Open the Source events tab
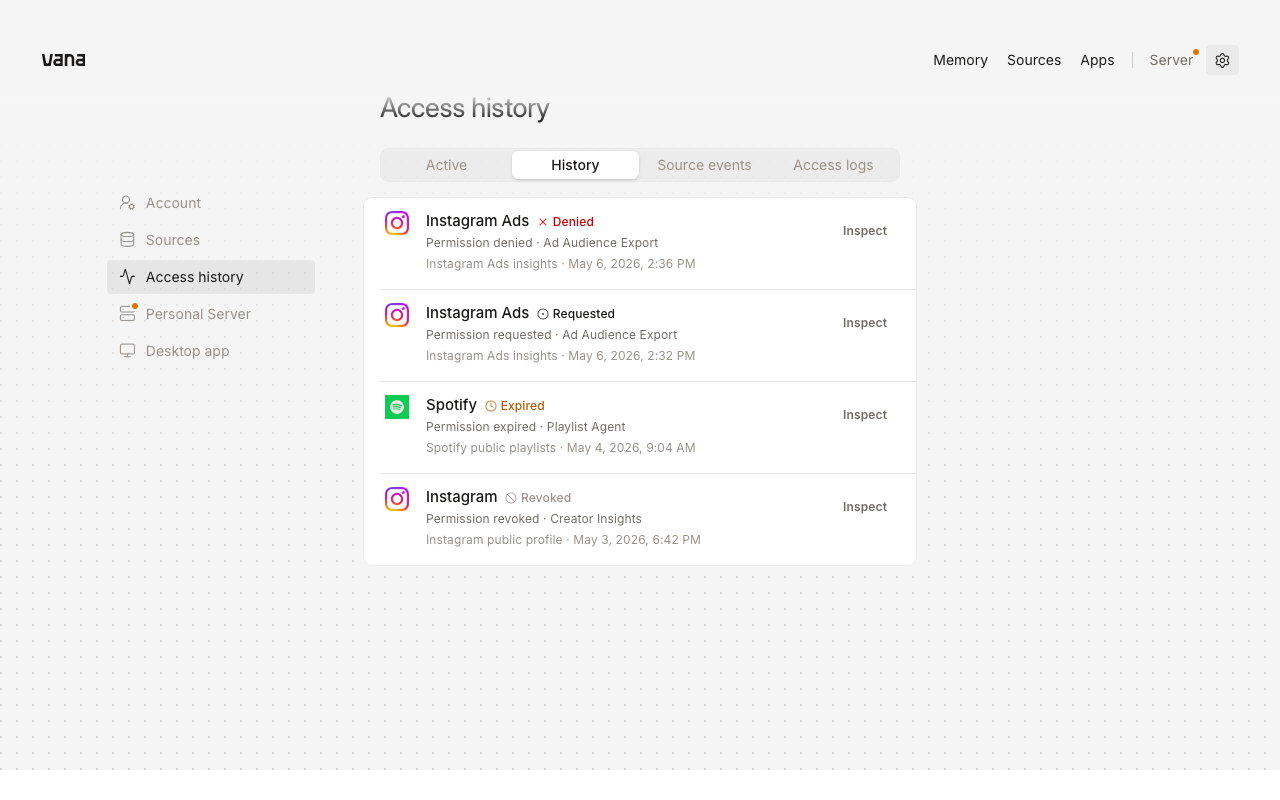 tap(704, 165)
